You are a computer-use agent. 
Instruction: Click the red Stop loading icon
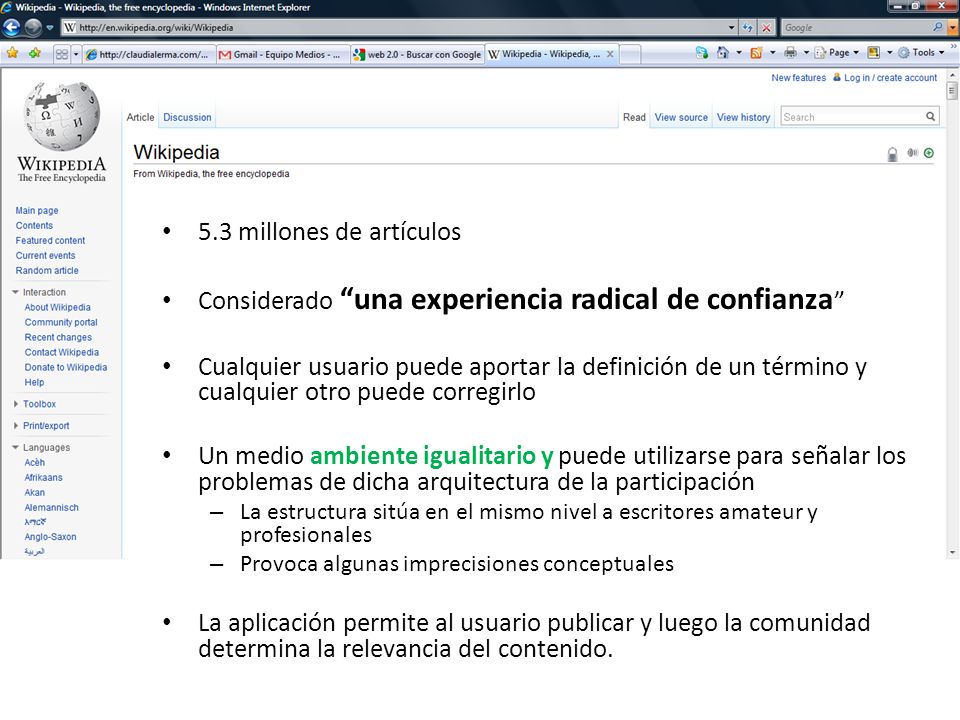coord(766,28)
